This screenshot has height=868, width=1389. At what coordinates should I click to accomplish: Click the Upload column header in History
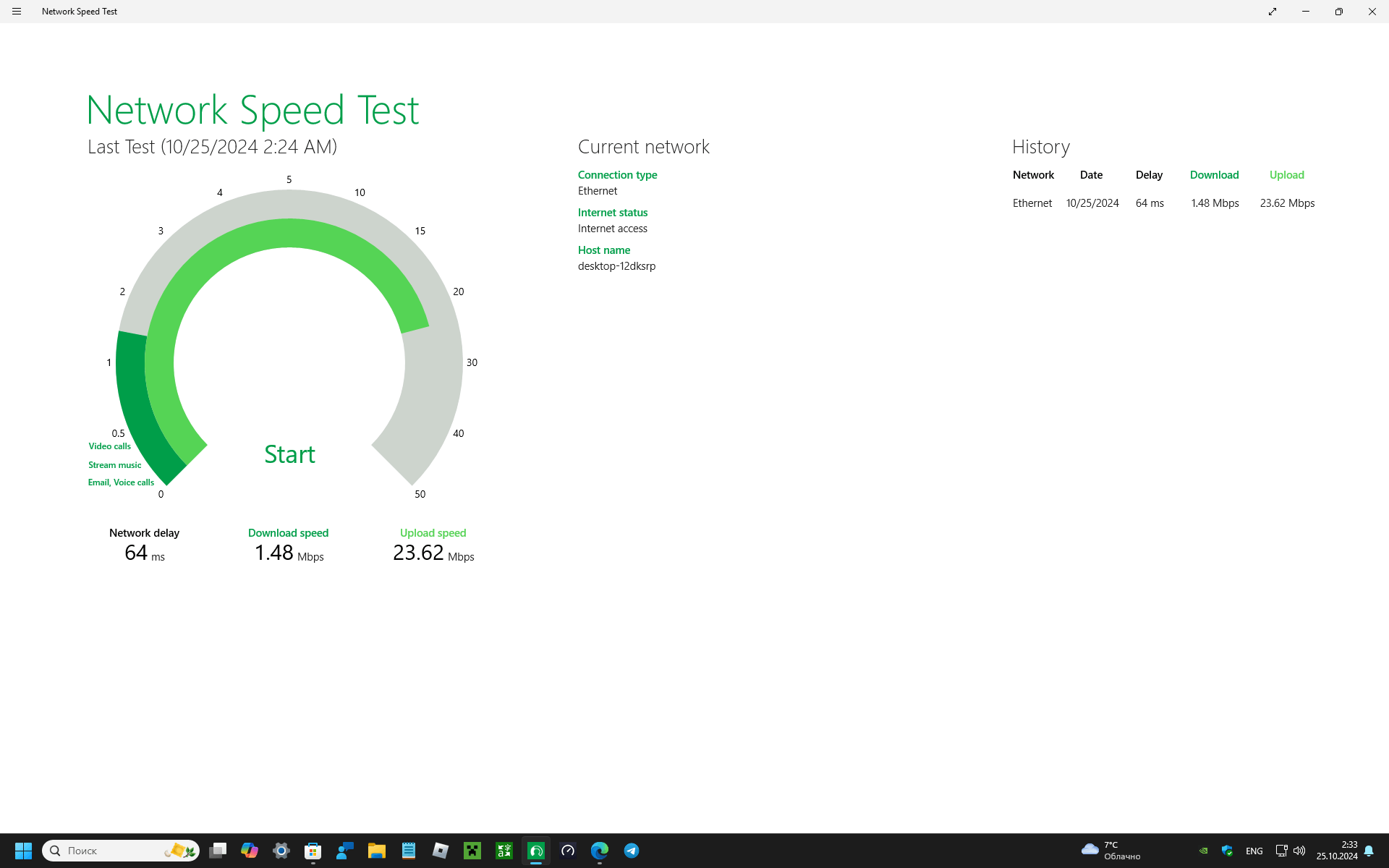click(x=1286, y=175)
